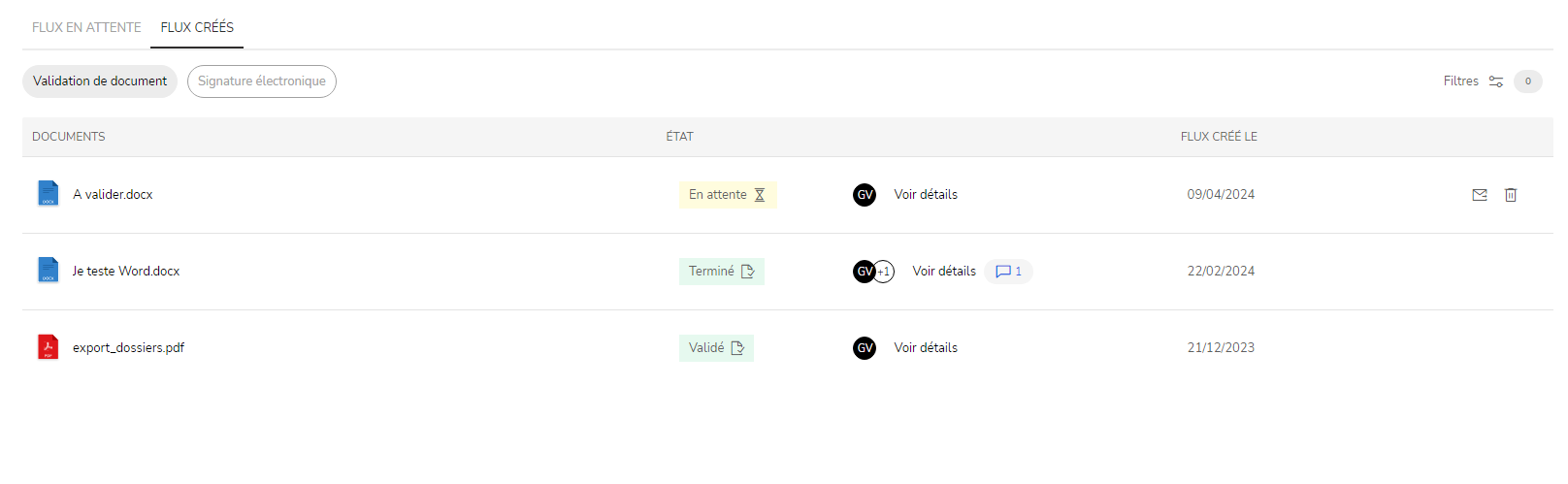
Task: Switch to the FLUX CRÉÉS tab
Action: pyautogui.click(x=197, y=27)
